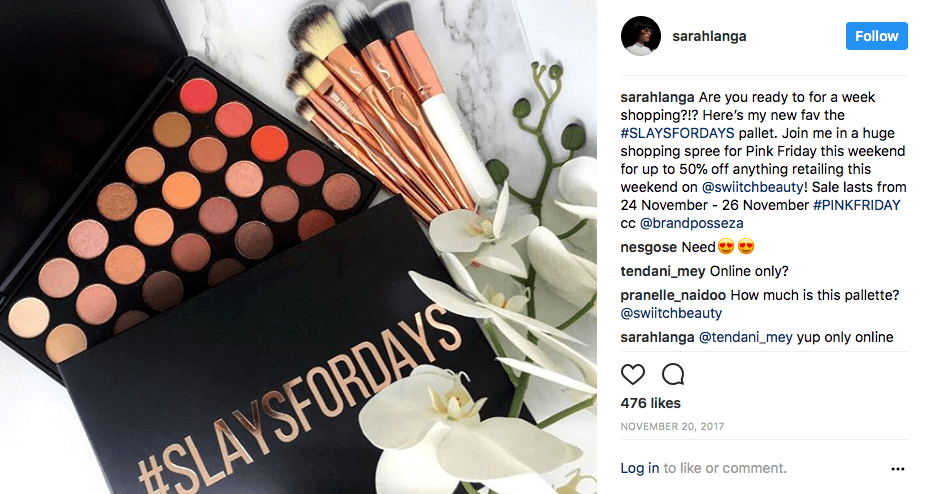Open the #PINKFRIDAY hashtag

tap(856, 205)
